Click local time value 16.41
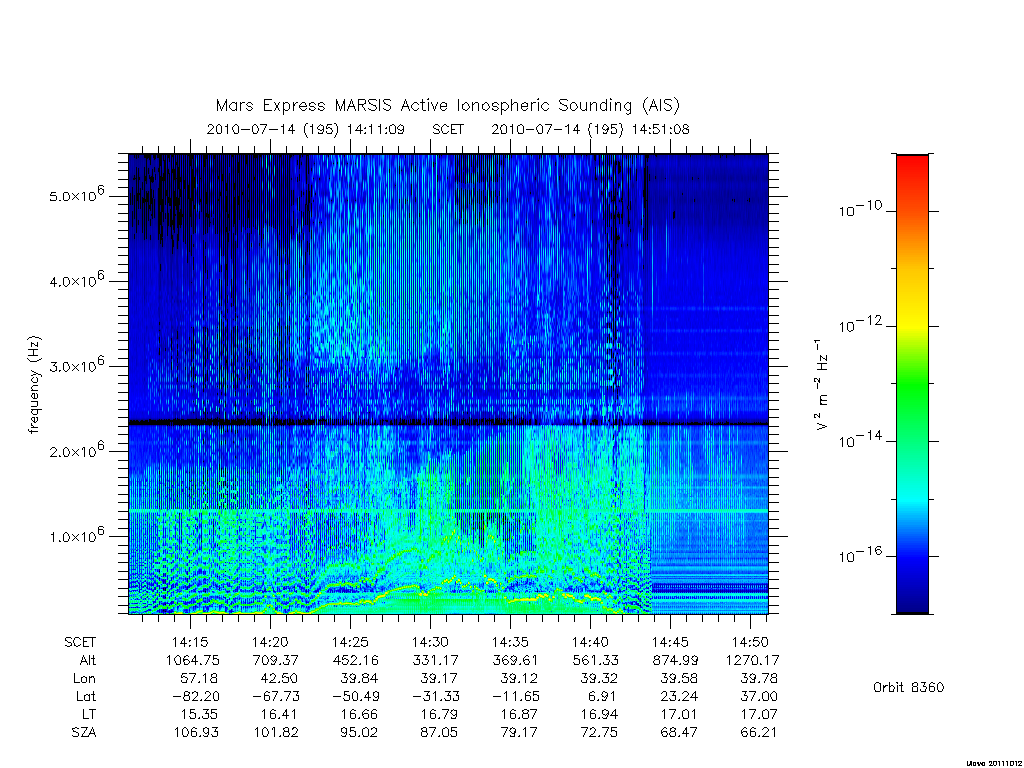 pos(280,714)
